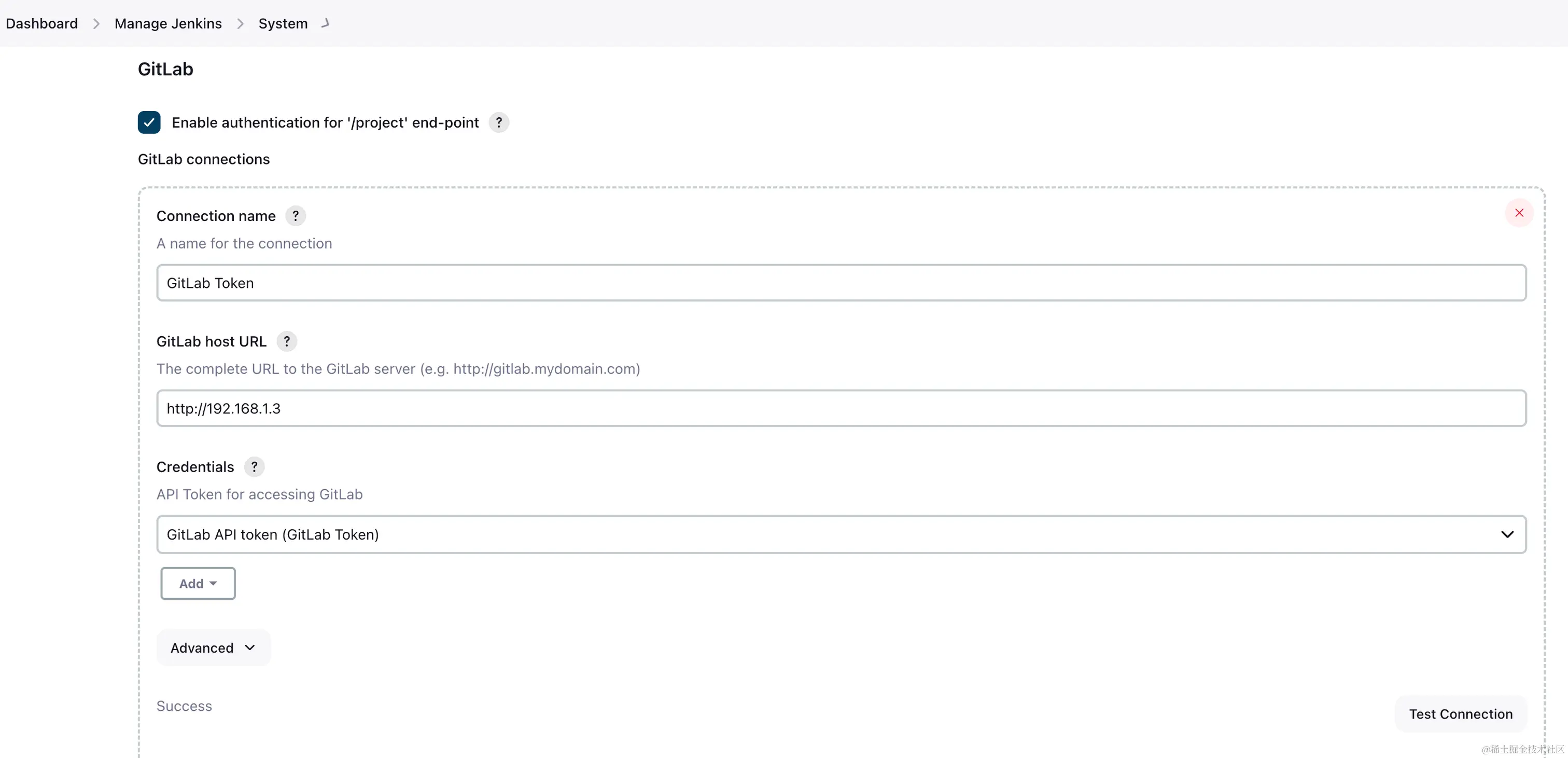Expand the Add credentials menu

tap(198, 584)
